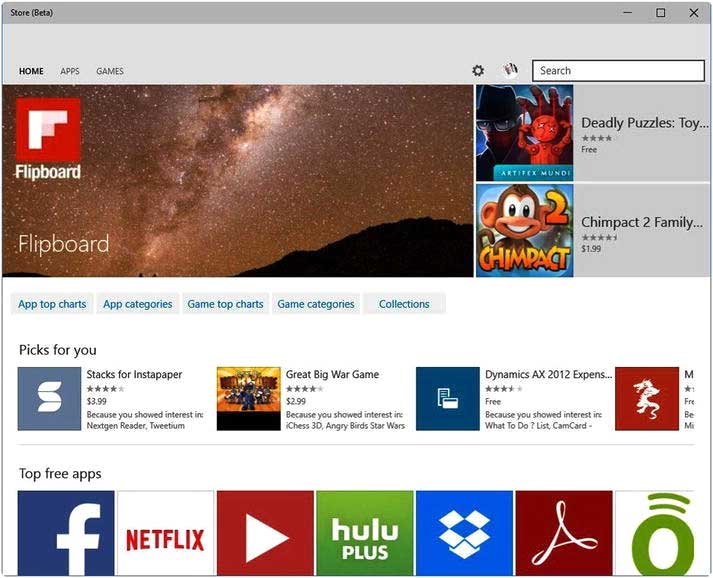Image resolution: width=713 pixels, height=578 pixels.
Task: Open the Hulu Plus app tile
Action: 364,533
